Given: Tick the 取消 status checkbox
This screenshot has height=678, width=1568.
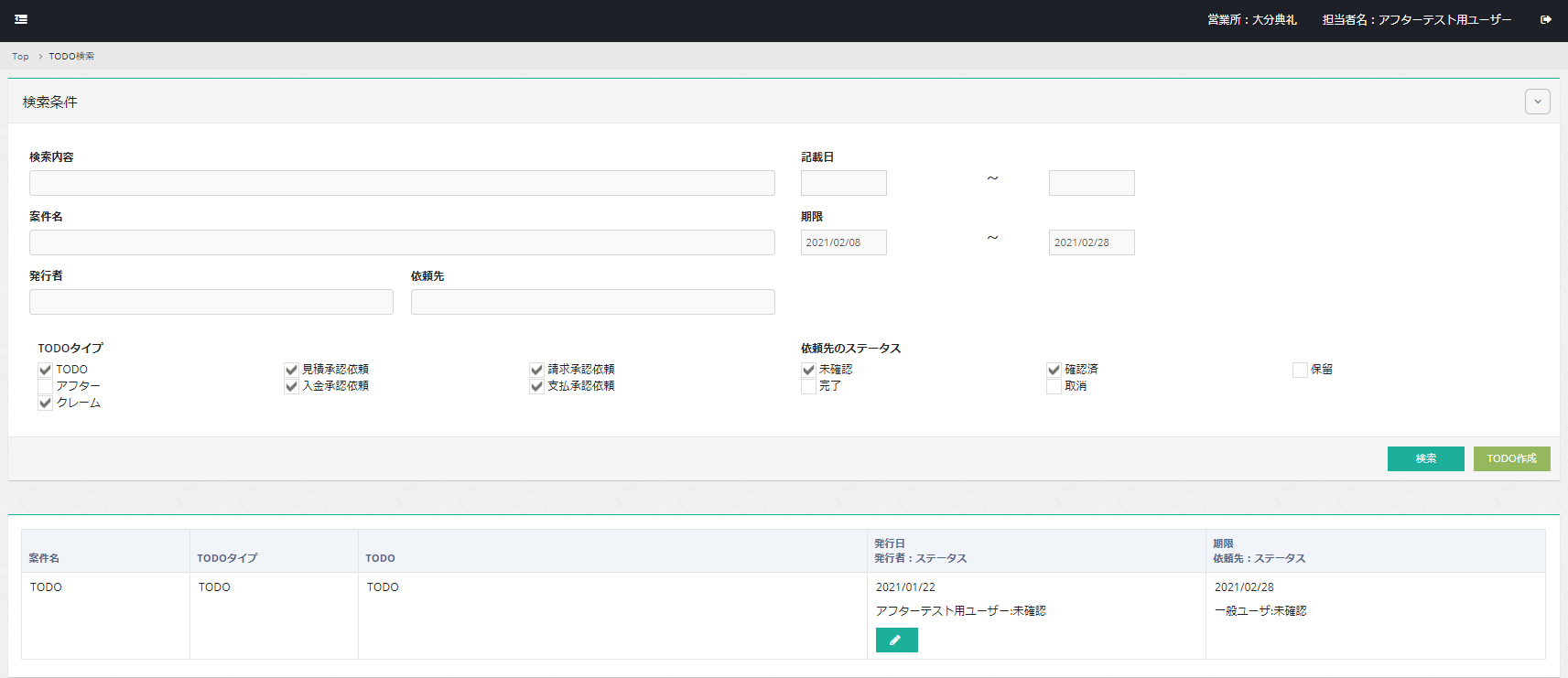Looking at the screenshot, I should [x=1054, y=386].
